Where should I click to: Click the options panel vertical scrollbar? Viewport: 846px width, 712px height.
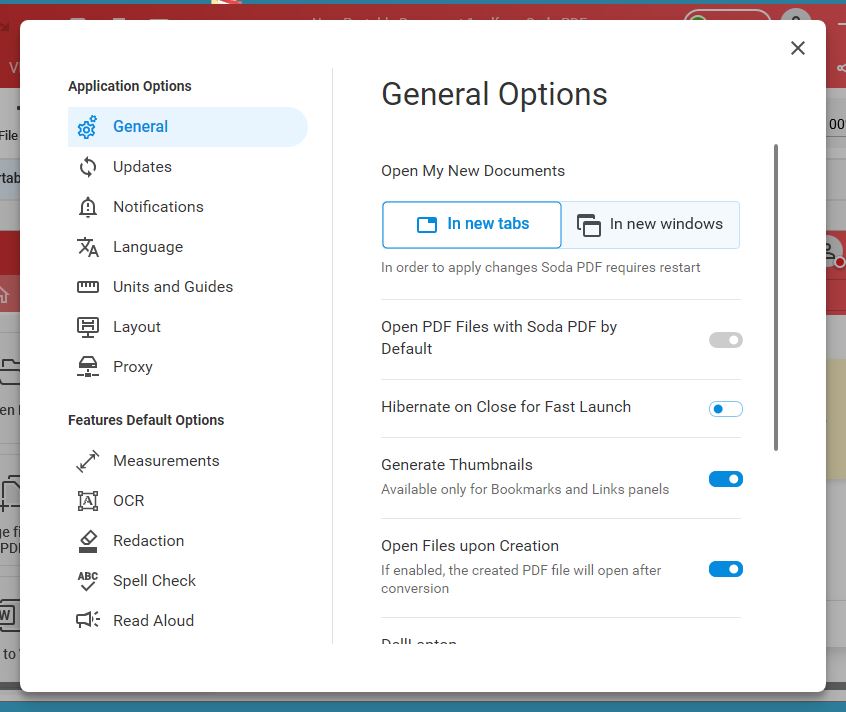point(776,297)
